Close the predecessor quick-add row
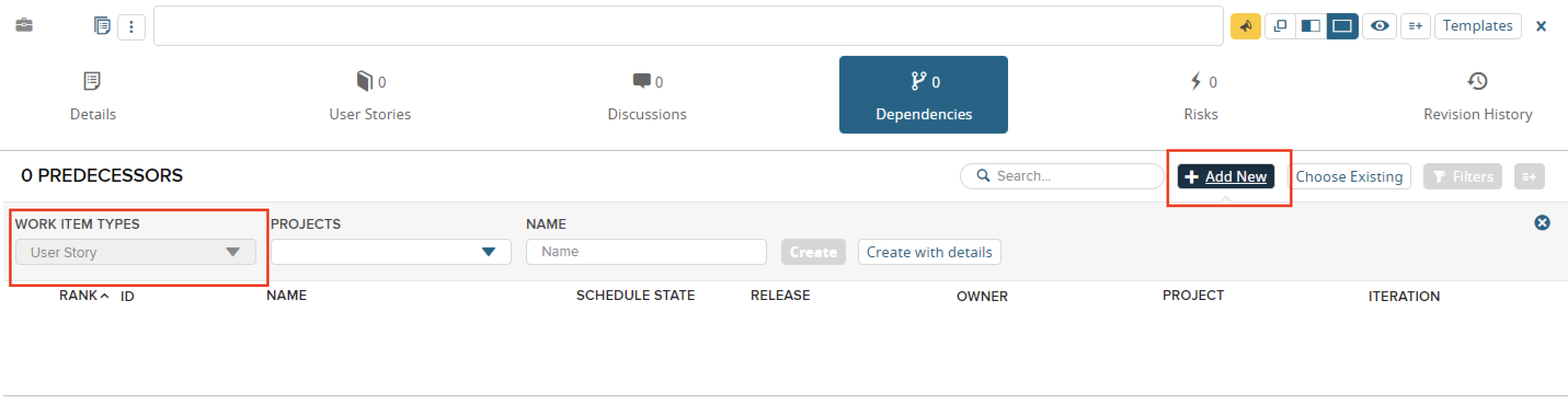 point(1542,223)
